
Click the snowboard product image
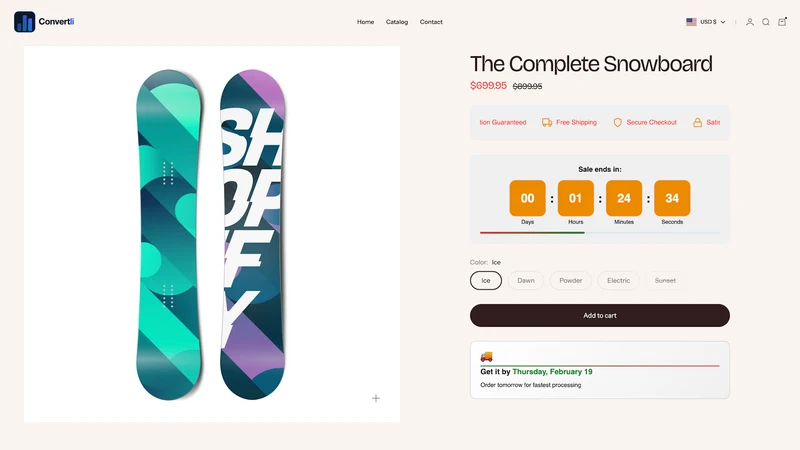(x=212, y=234)
